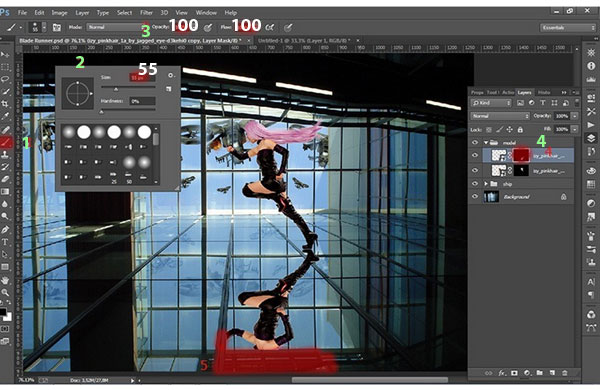Create new layer icon

(x=552, y=373)
